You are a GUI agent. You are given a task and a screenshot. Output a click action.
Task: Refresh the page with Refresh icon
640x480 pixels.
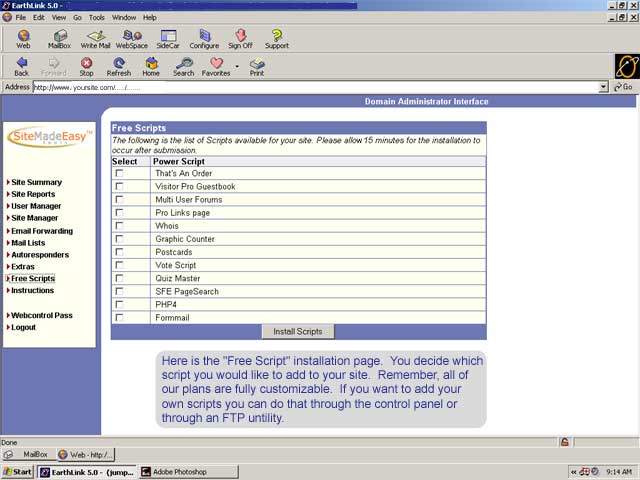118,67
